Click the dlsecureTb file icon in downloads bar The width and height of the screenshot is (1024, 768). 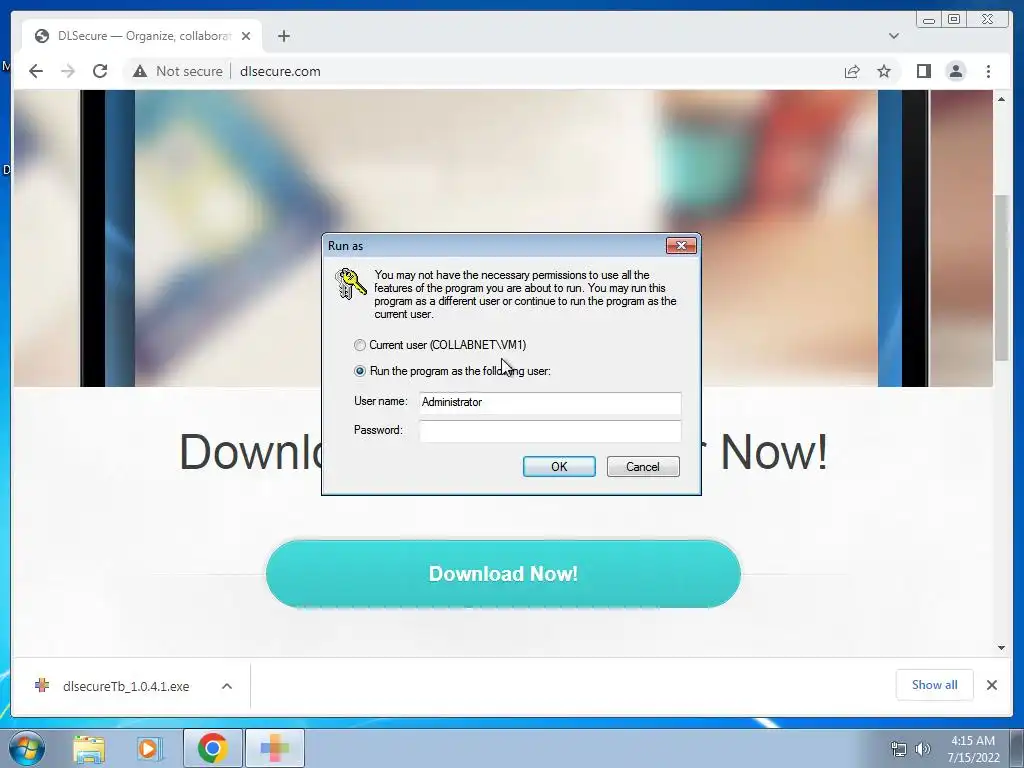pyautogui.click(x=42, y=686)
